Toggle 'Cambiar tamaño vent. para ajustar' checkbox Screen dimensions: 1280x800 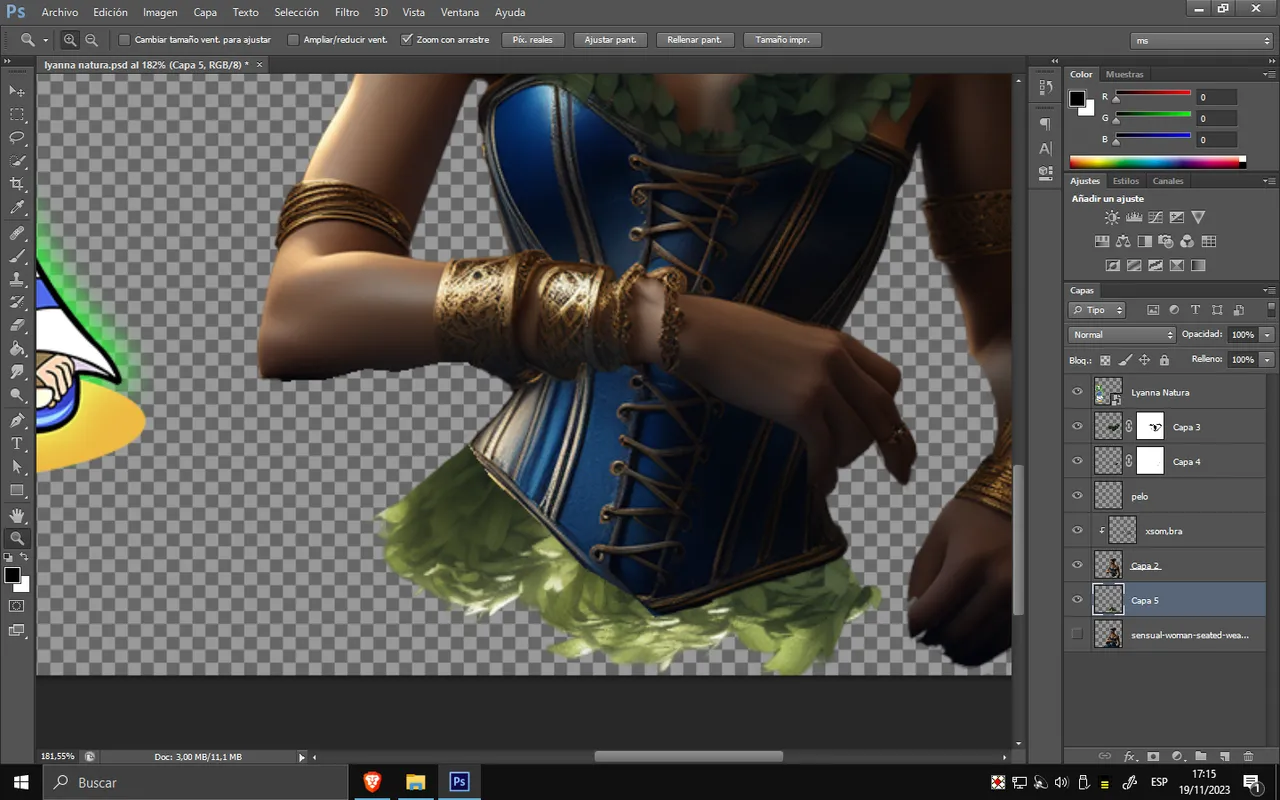(x=124, y=40)
